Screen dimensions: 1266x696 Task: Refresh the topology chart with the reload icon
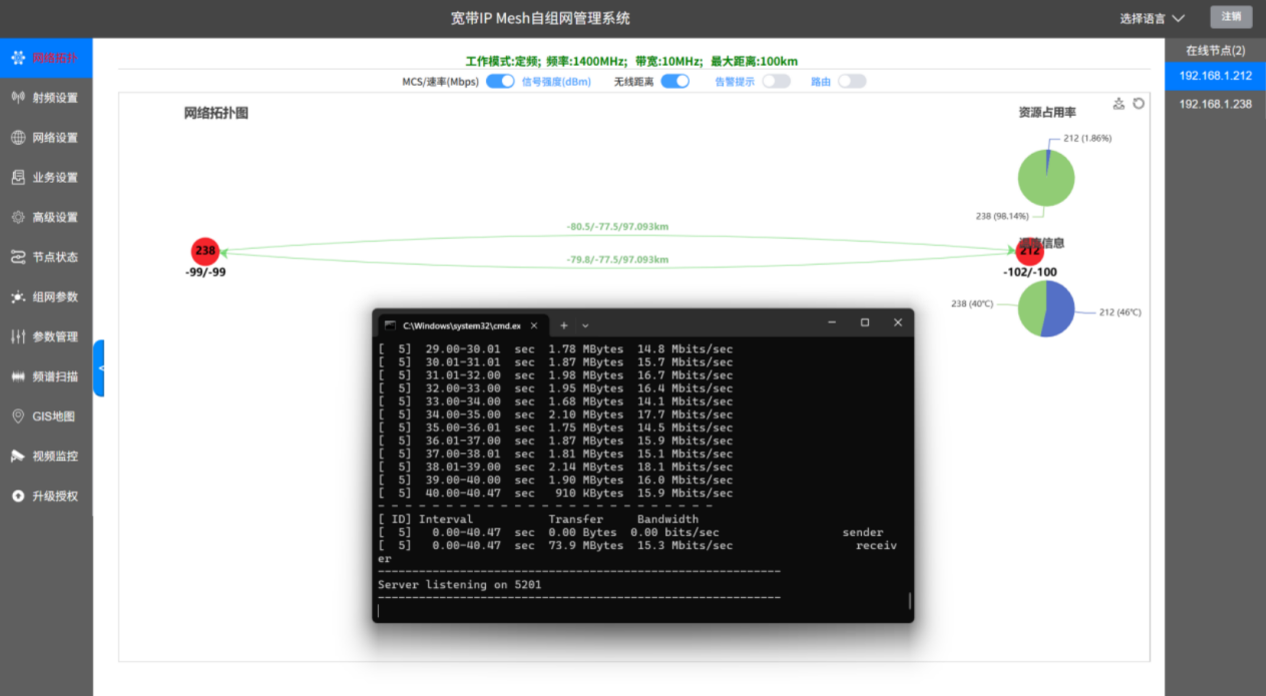click(x=1138, y=103)
